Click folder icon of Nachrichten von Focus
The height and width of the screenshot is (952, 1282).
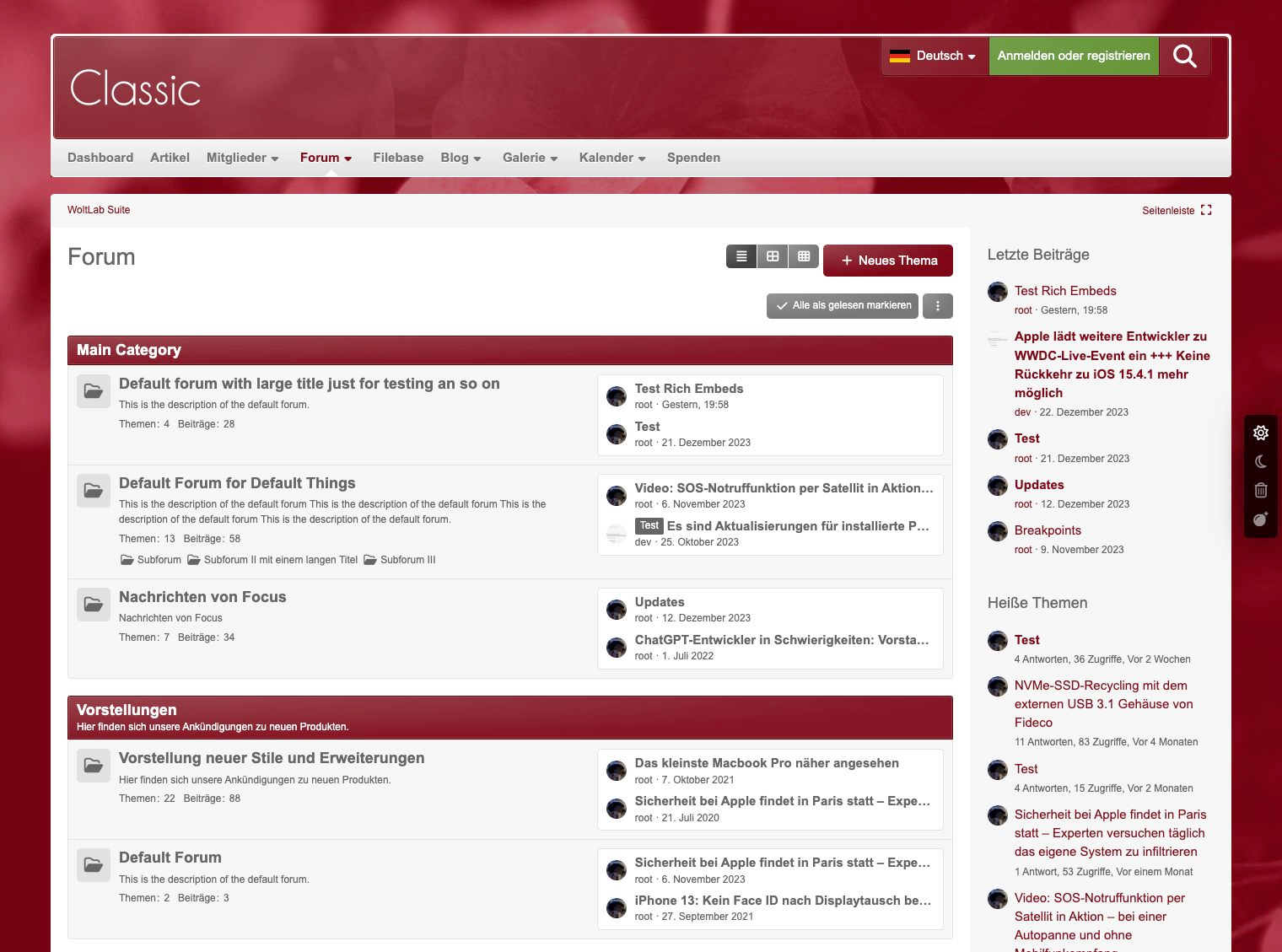tap(94, 605)
